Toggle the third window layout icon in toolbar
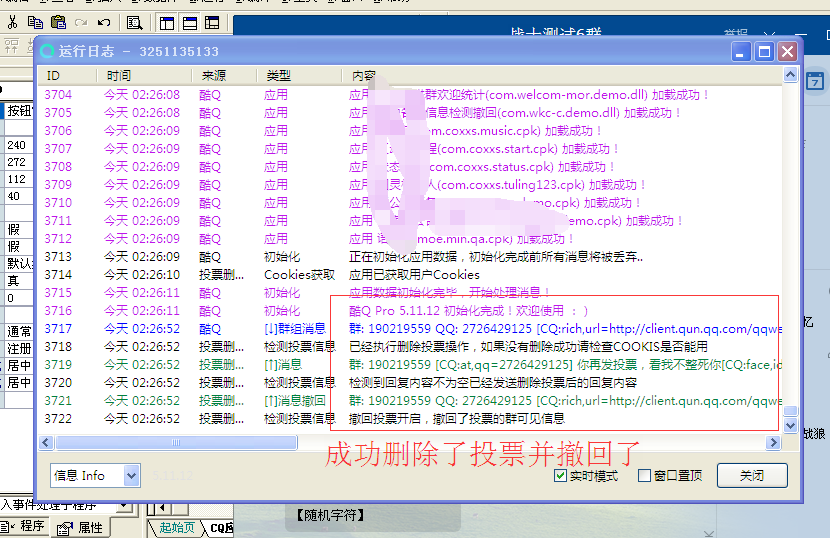830x538 pixels. tap(212, 23)
